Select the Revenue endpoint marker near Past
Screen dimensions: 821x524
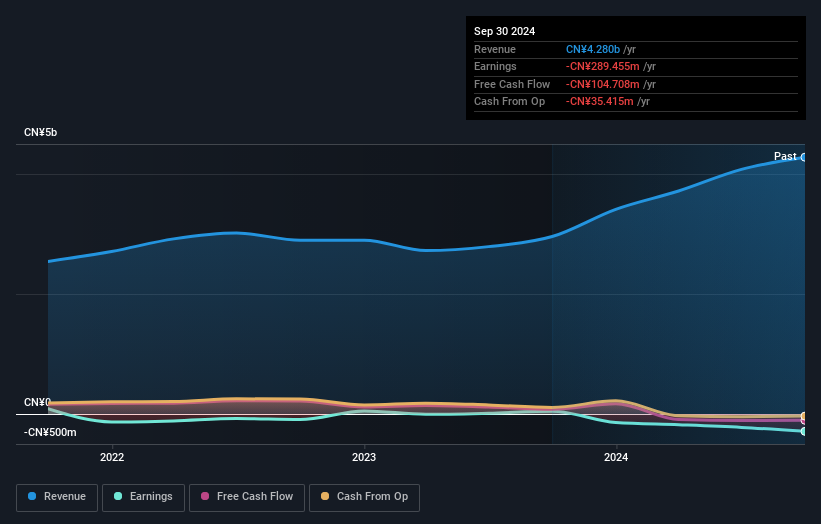point(804,157)
